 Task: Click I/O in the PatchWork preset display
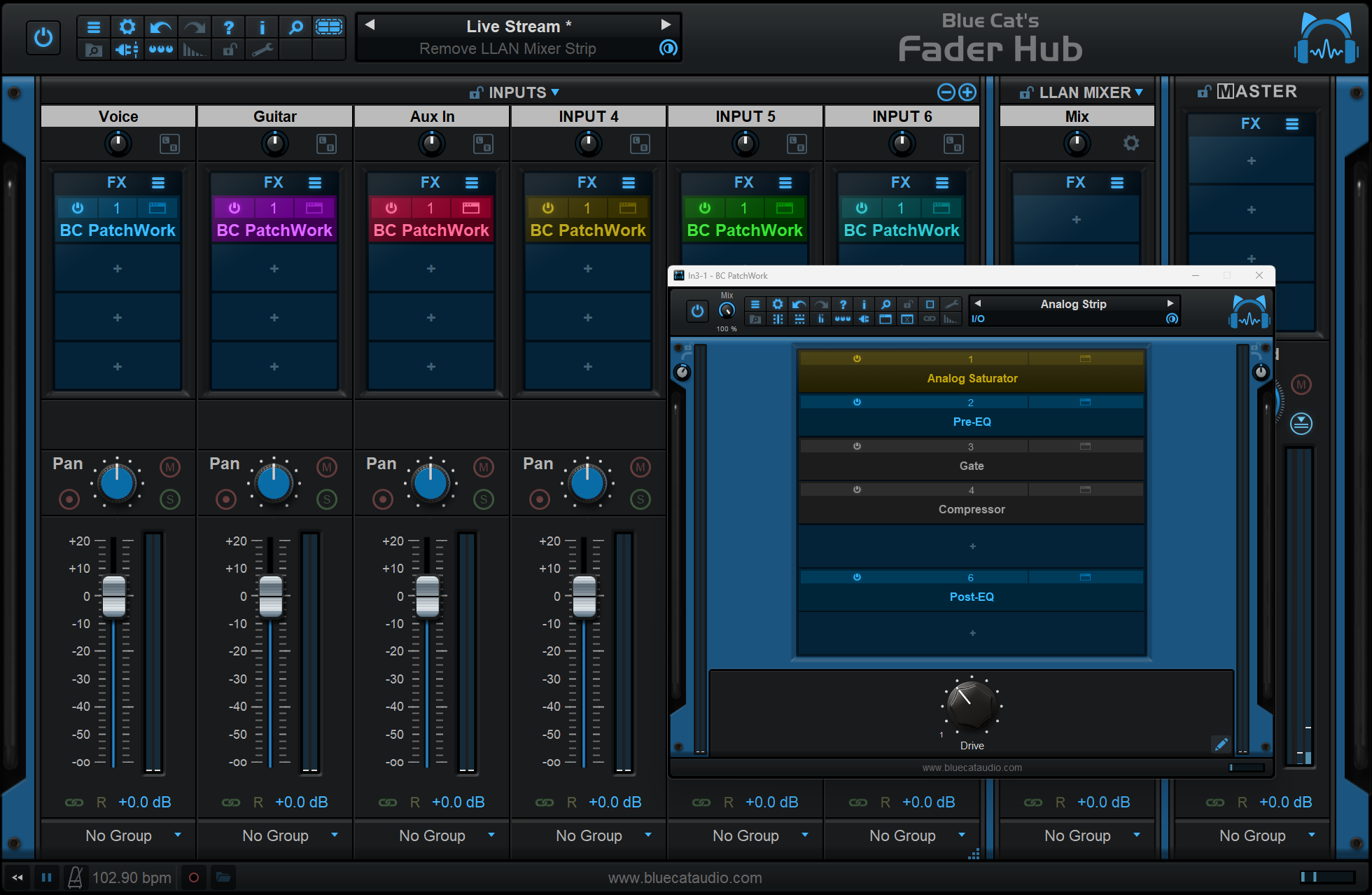(x=978, y=319)
